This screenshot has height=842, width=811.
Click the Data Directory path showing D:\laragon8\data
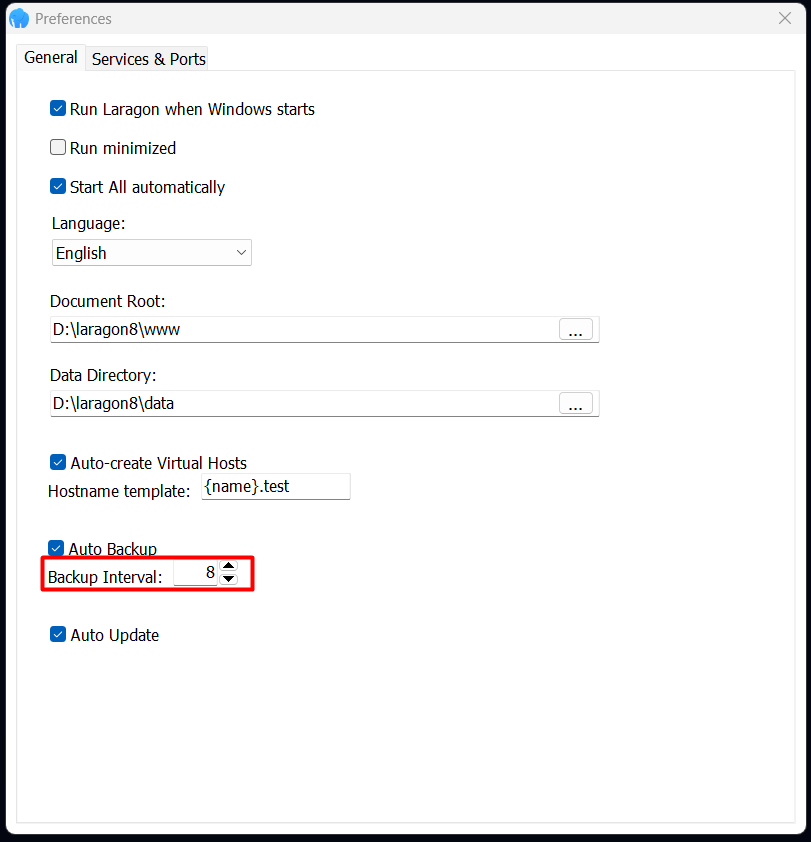coord(300,404)
